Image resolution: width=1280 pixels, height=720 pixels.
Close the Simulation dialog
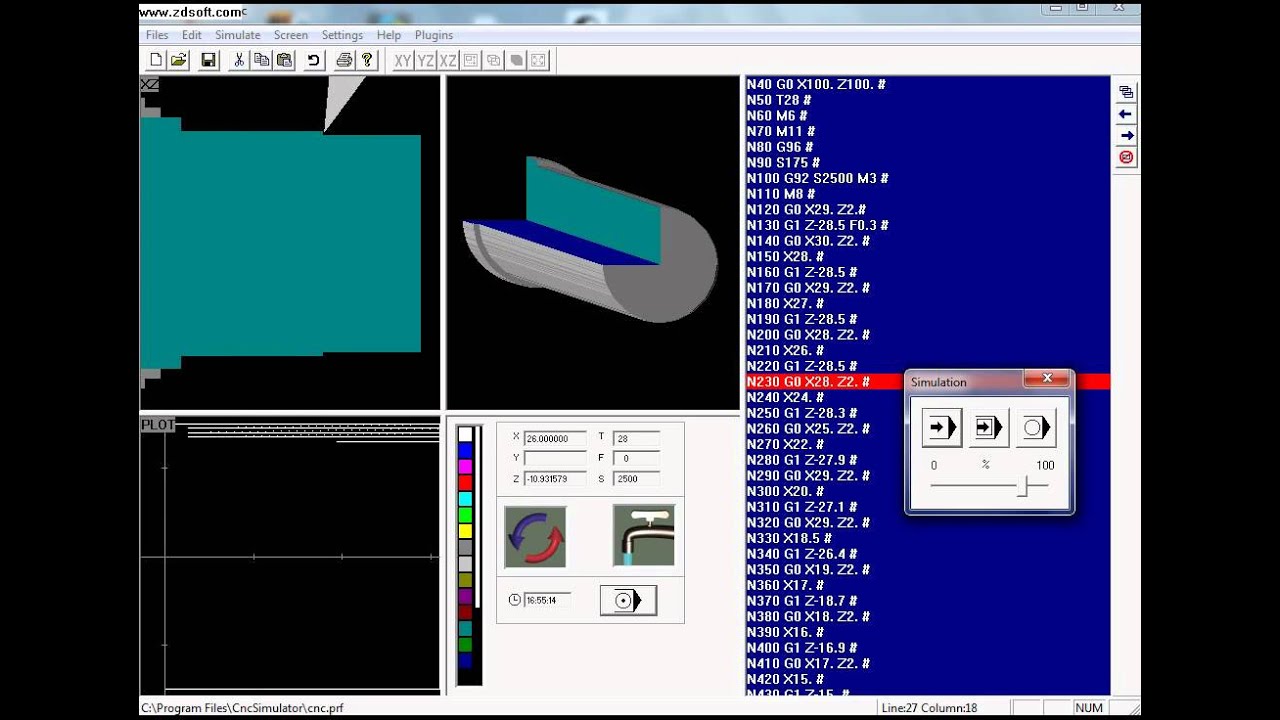click(x=1047, y=379)
